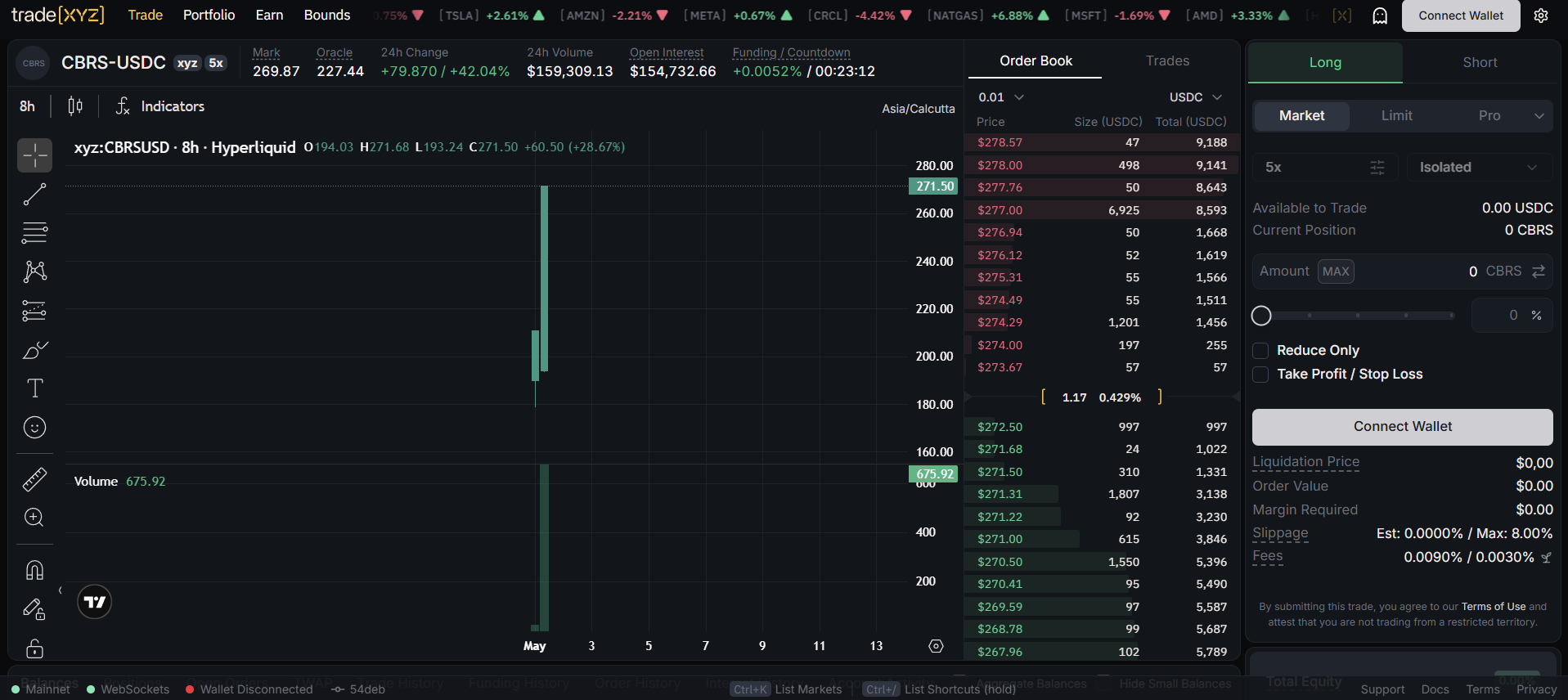
Task: Open the CBRS-USDC market selector
Action: [x=114, y=63]
